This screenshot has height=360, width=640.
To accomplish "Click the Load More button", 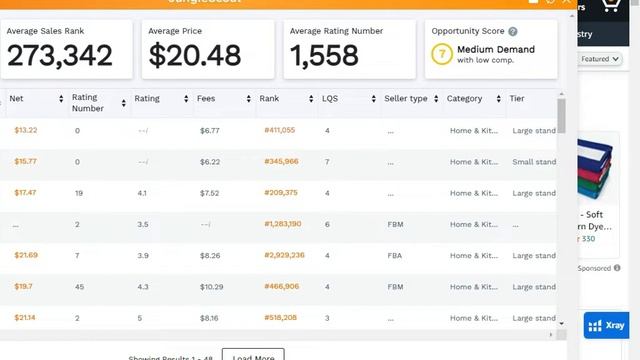I will tap(253, 354).
